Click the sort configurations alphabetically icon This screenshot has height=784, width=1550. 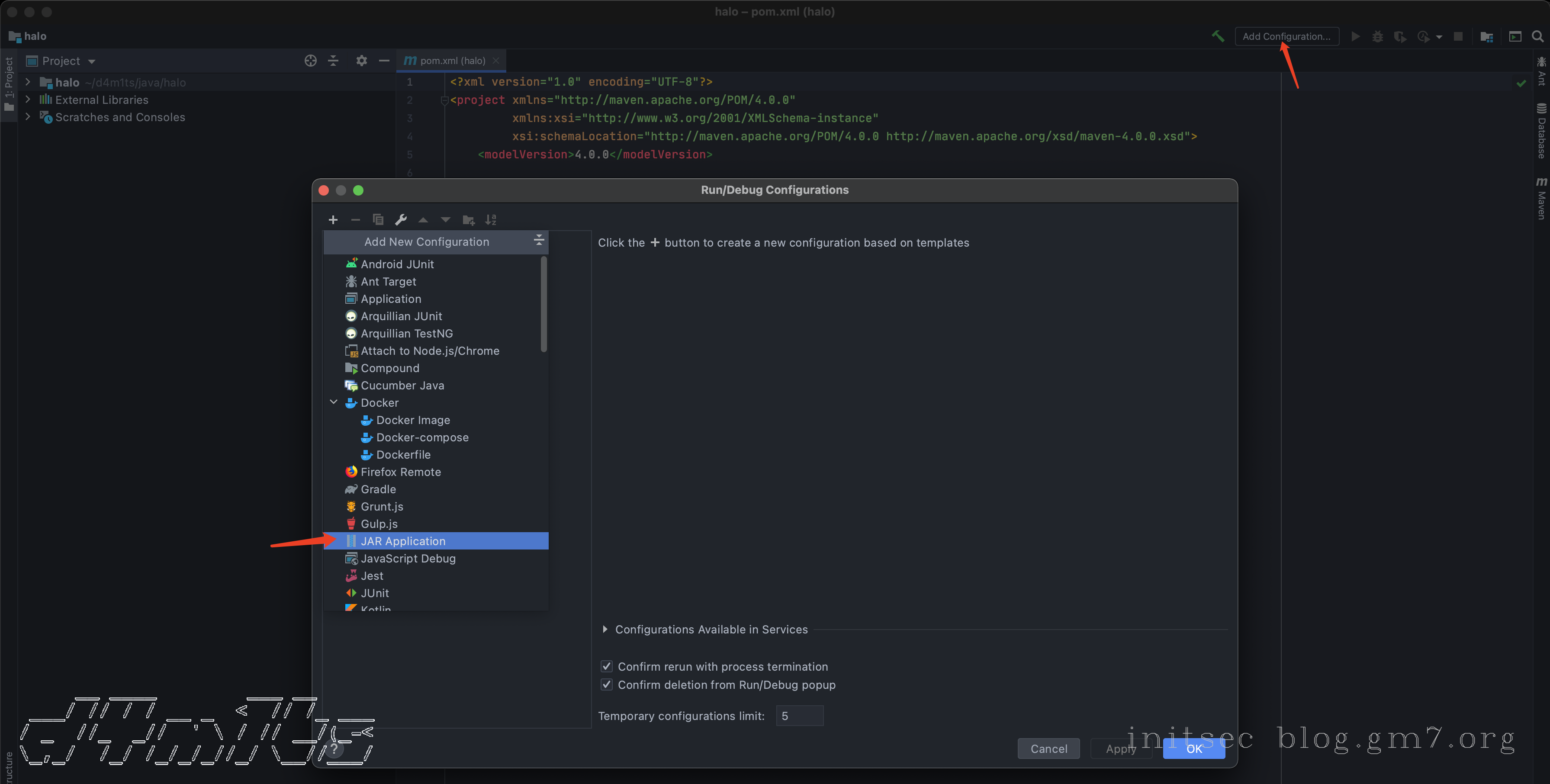coord(491,220)
